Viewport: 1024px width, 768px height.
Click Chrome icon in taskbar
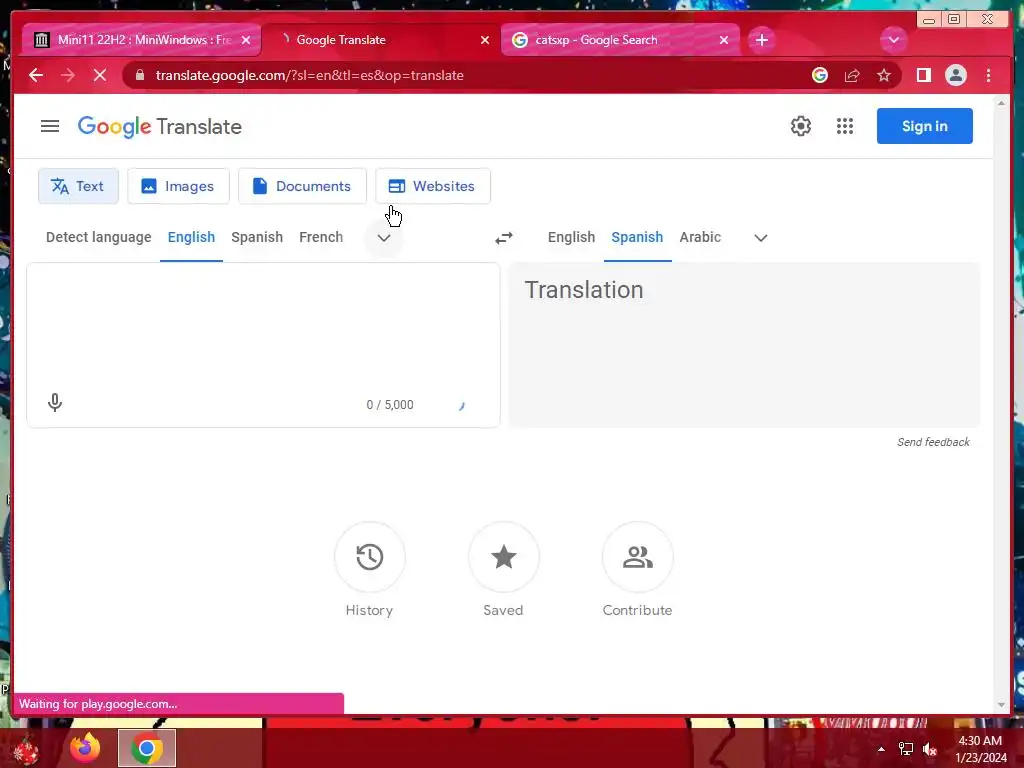click(x=147, y=748)
